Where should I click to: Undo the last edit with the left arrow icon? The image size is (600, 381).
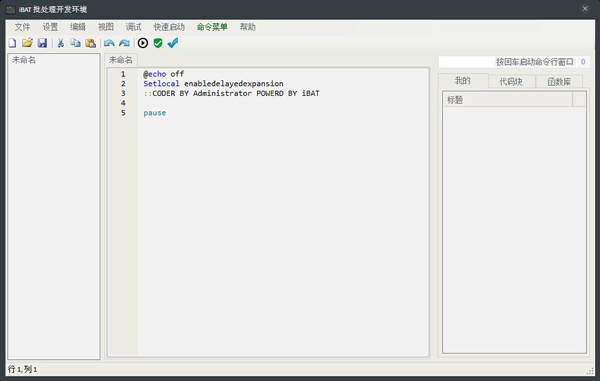[109, 43]
